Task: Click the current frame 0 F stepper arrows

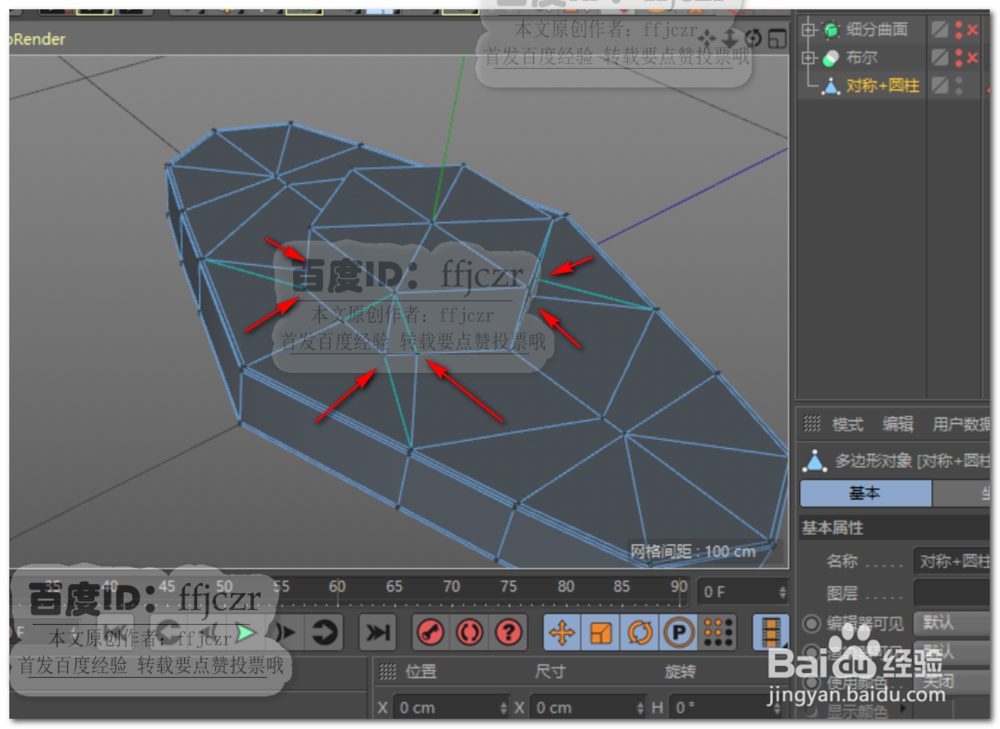Action: tap(783, 593)
